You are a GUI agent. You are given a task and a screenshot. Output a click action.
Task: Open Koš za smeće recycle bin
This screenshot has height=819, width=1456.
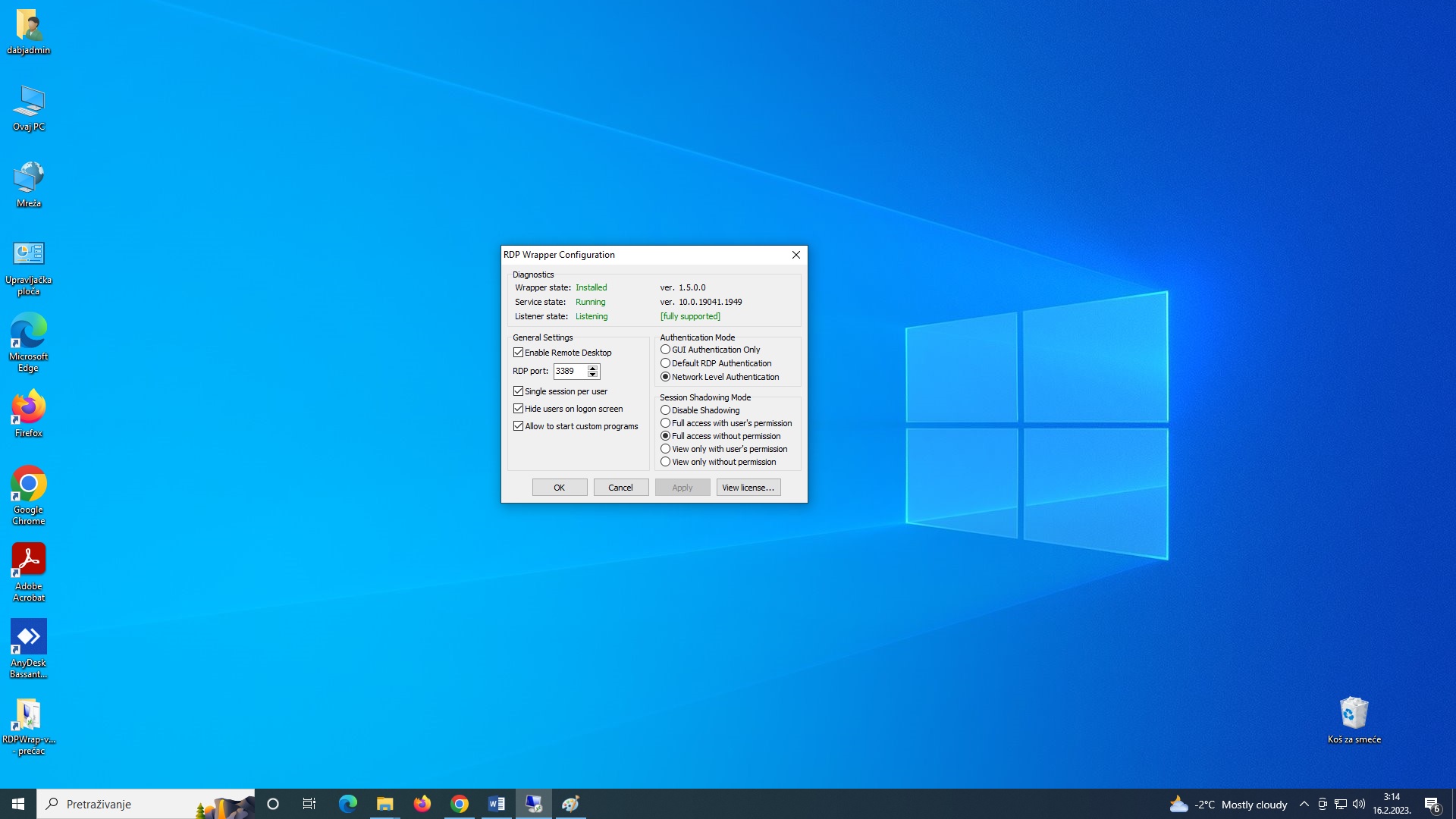pos(1354,713)
